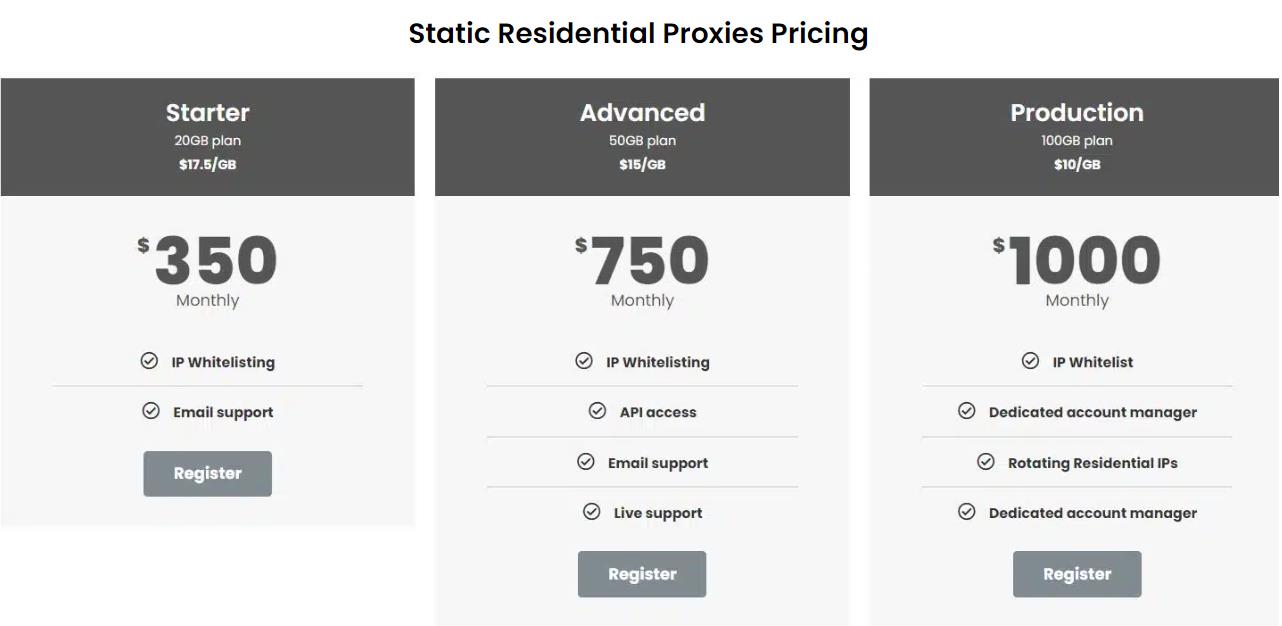Register for the Advanced plan
The width and height of the screenshot is (1282, 626).
pyautogui.click(x=642, y=574)
